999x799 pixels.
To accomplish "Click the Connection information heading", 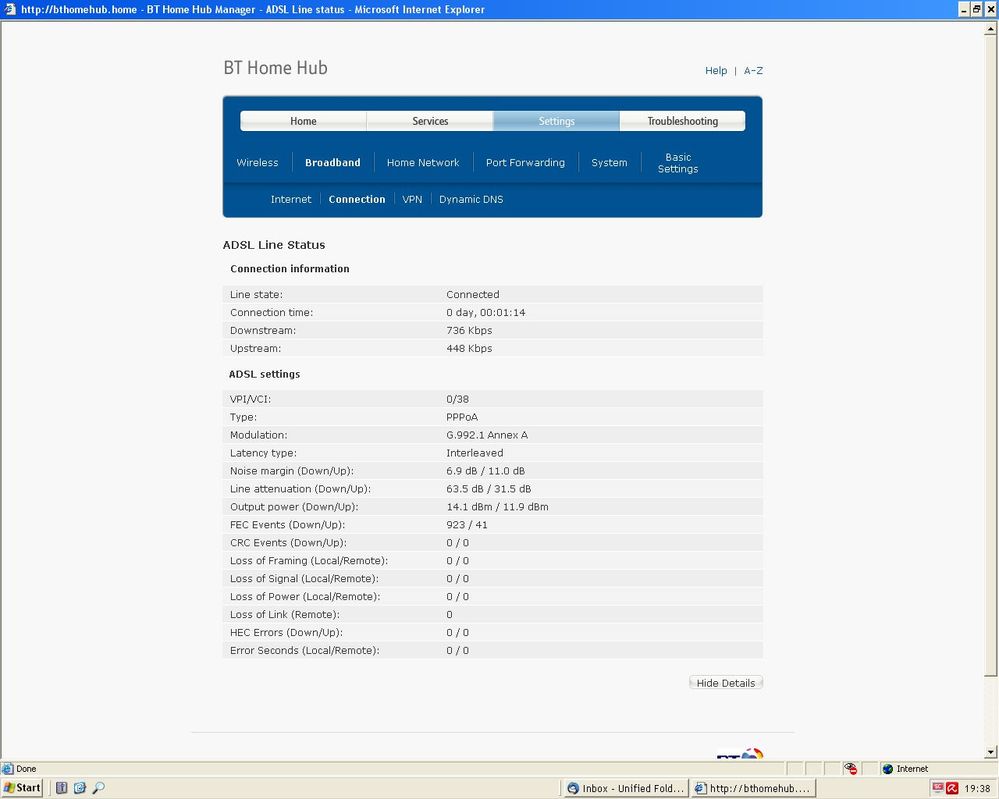I will tap(290, 269).
